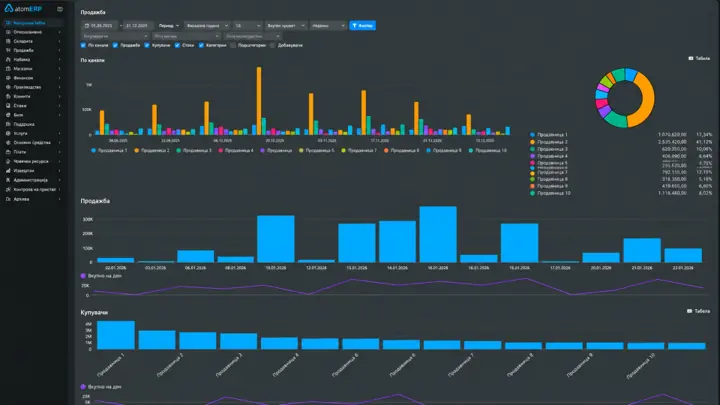Screen dimensions: 720x405
Task: Collapse the sidebar with the top toggle icon
Action: click(60, 9)
